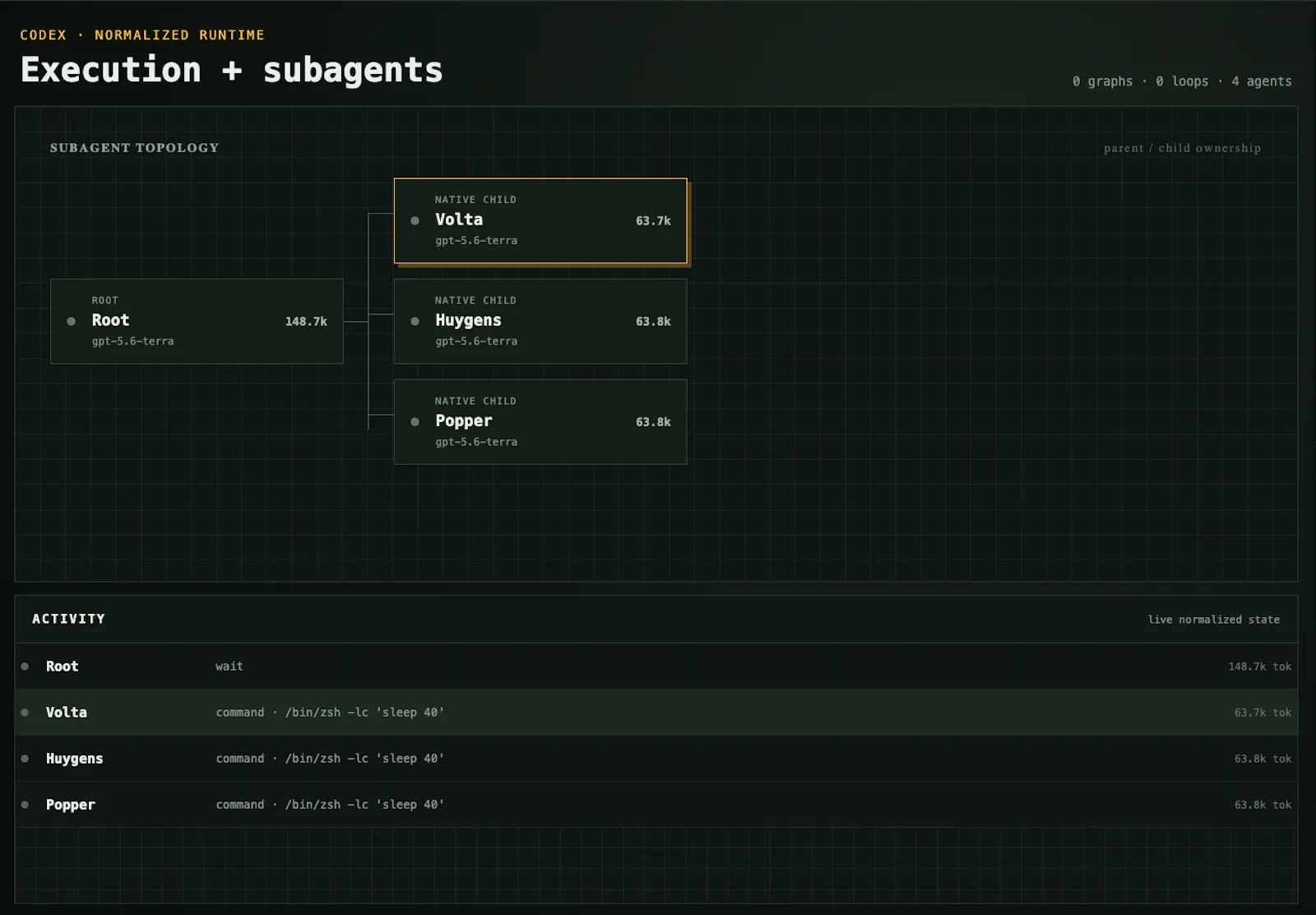
Task: Click the status dot on Popper topology card
Action: (x=415, y=422)
